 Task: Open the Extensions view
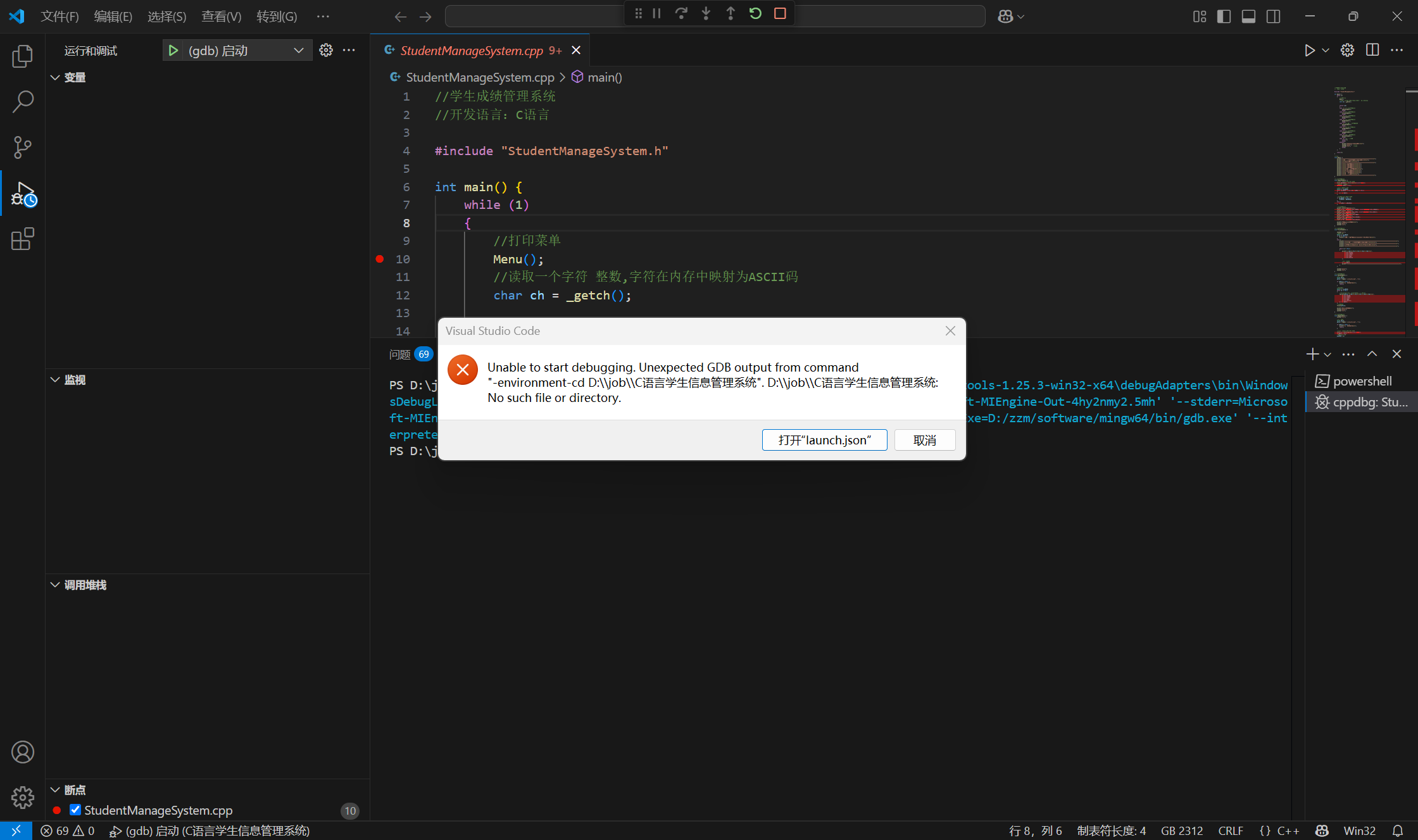22,239
